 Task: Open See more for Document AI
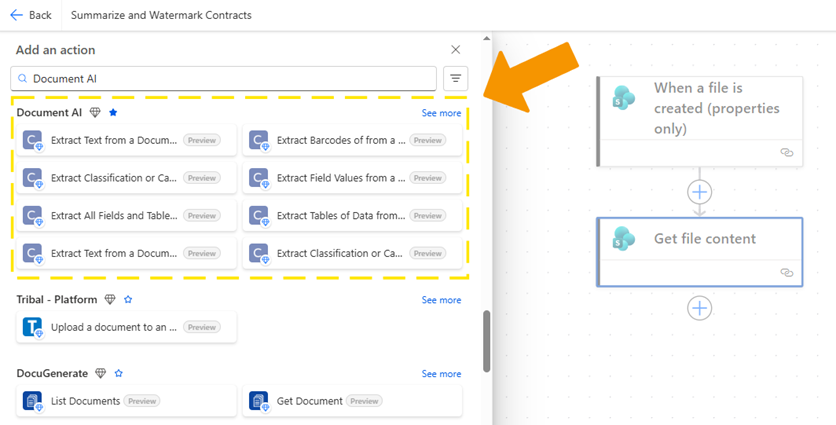[x=441, y=113]
